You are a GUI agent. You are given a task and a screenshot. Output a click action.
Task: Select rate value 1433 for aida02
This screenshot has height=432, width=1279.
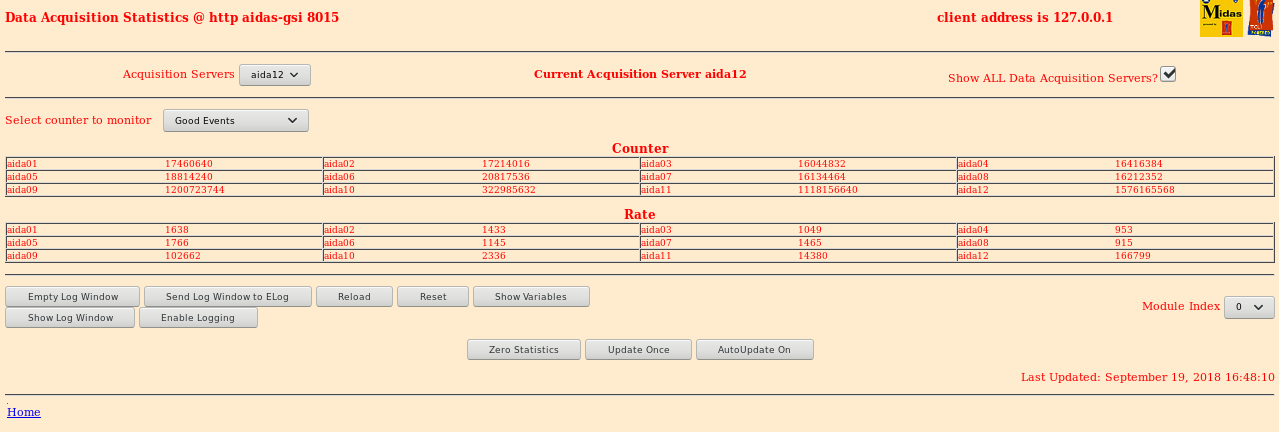[494, 230]
